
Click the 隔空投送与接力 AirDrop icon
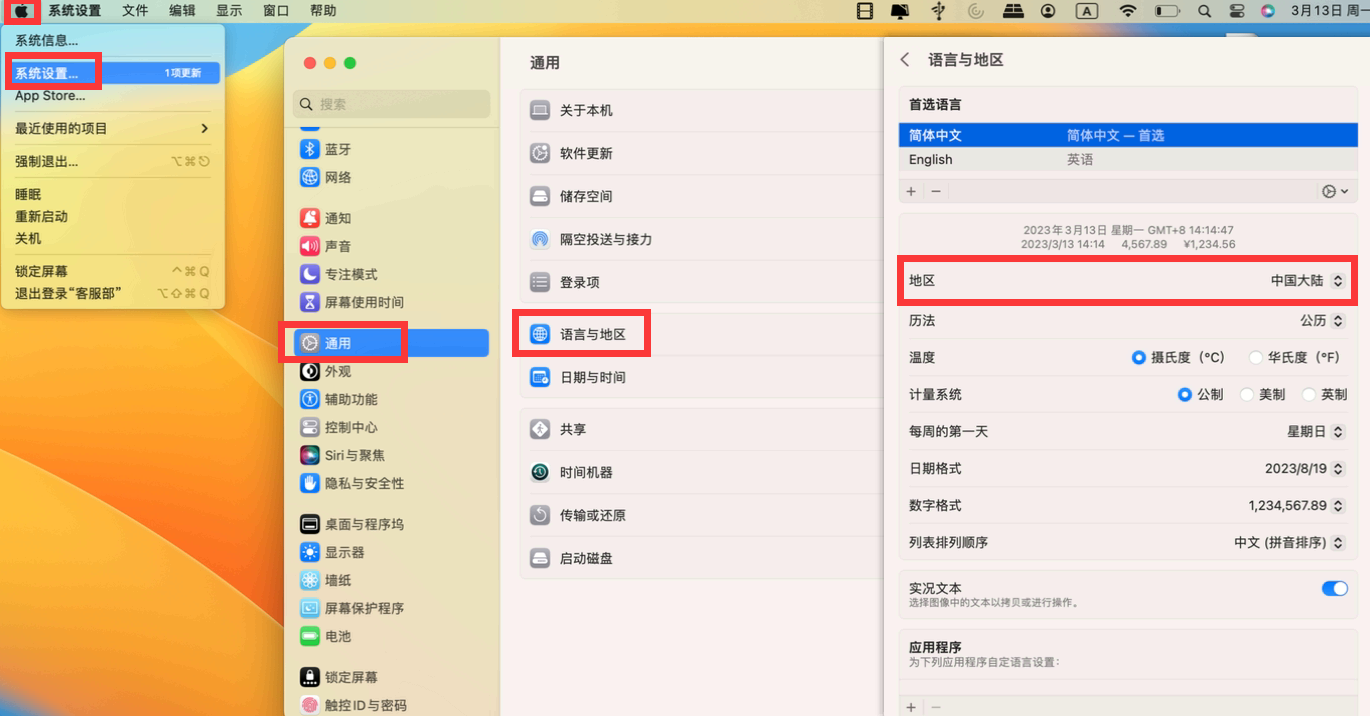pyautogui.click(x=540, y=239)
